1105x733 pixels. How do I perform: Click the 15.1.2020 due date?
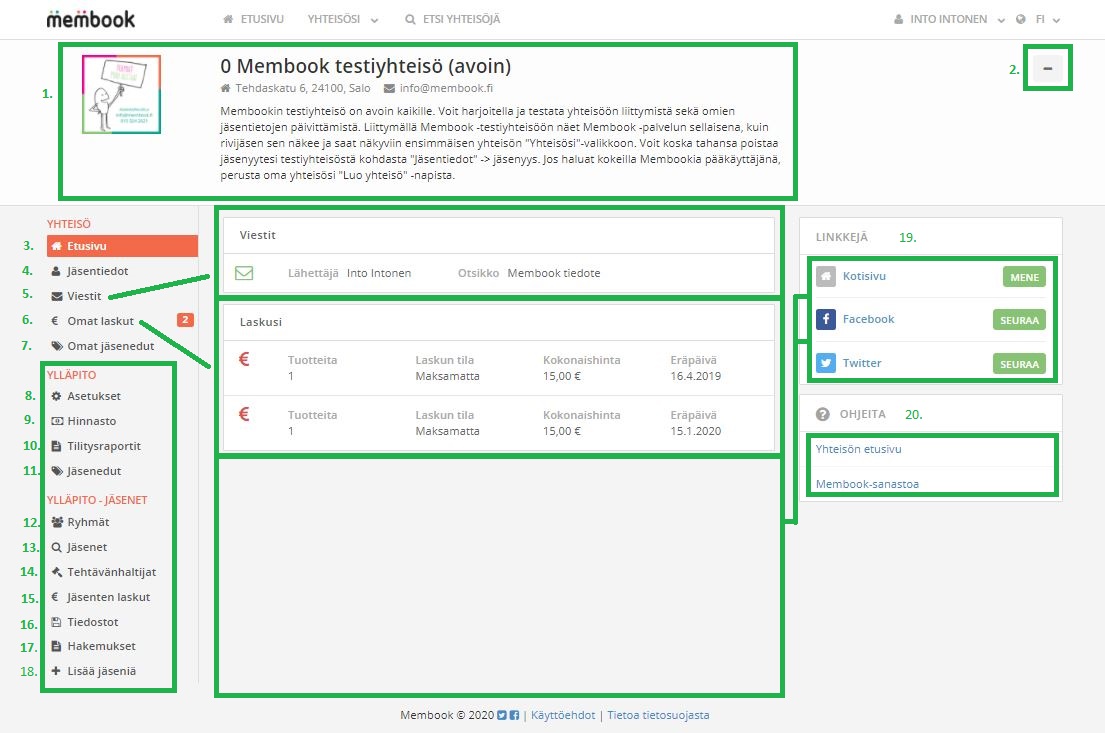click(x=696, y=431)
